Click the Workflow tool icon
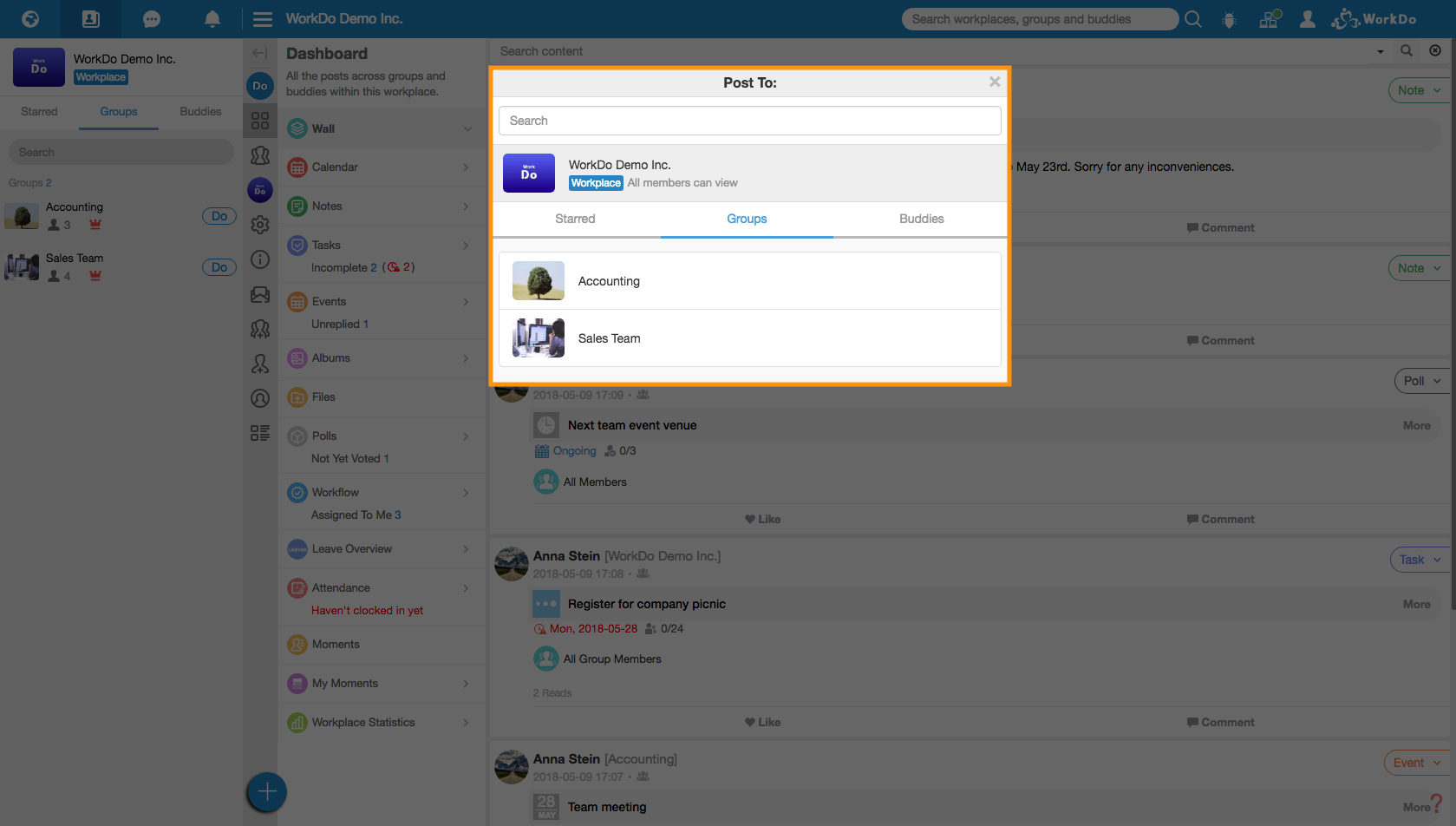Viewport: 1456px width, 826px height. [297, 493]
